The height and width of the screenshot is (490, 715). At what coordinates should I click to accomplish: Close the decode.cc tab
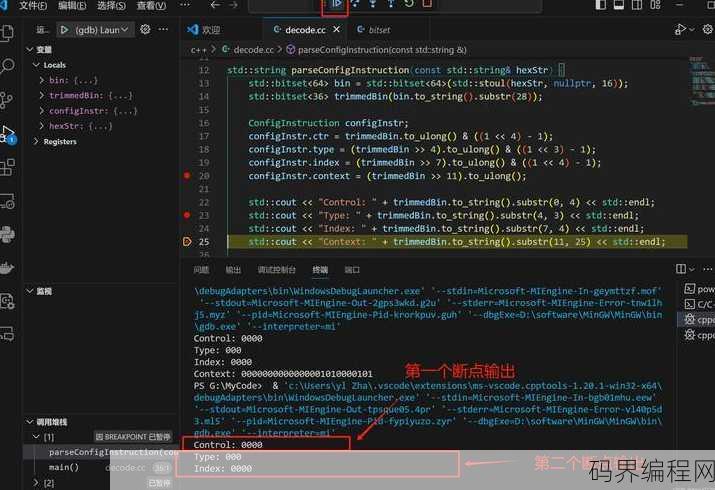click(337, 29)
